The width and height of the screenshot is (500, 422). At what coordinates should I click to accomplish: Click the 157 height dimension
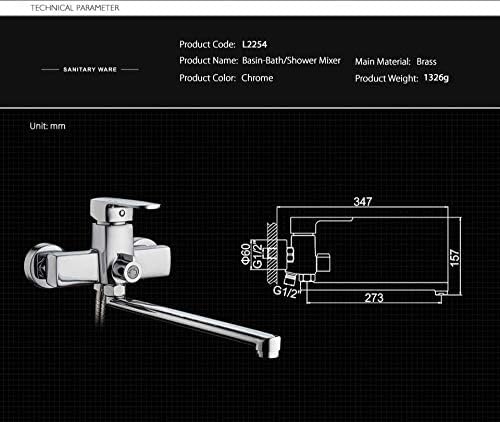(x=455, y=258)
